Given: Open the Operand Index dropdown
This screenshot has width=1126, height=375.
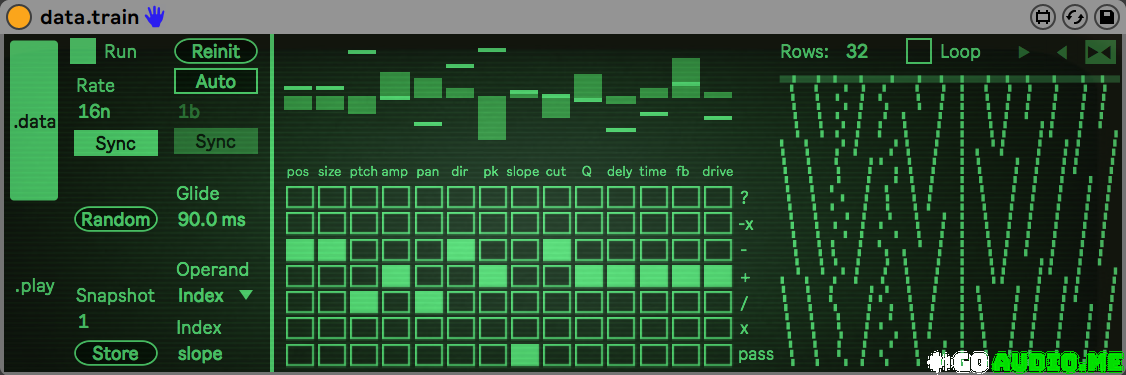Looking at the screenshot, I should point(215,295).
